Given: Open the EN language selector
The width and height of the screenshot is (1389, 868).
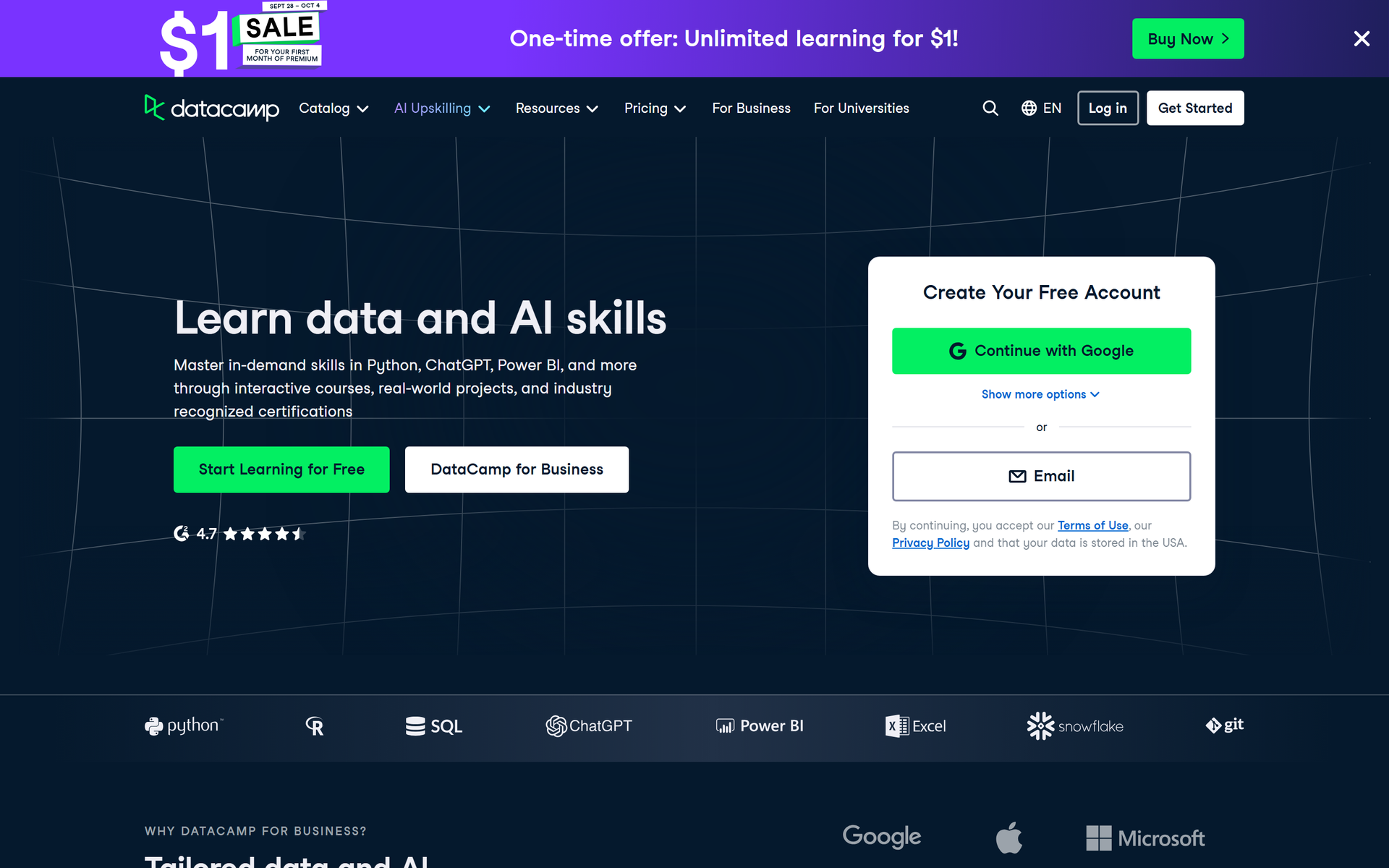Looking at the screenshot, I should click(1042, 108).
